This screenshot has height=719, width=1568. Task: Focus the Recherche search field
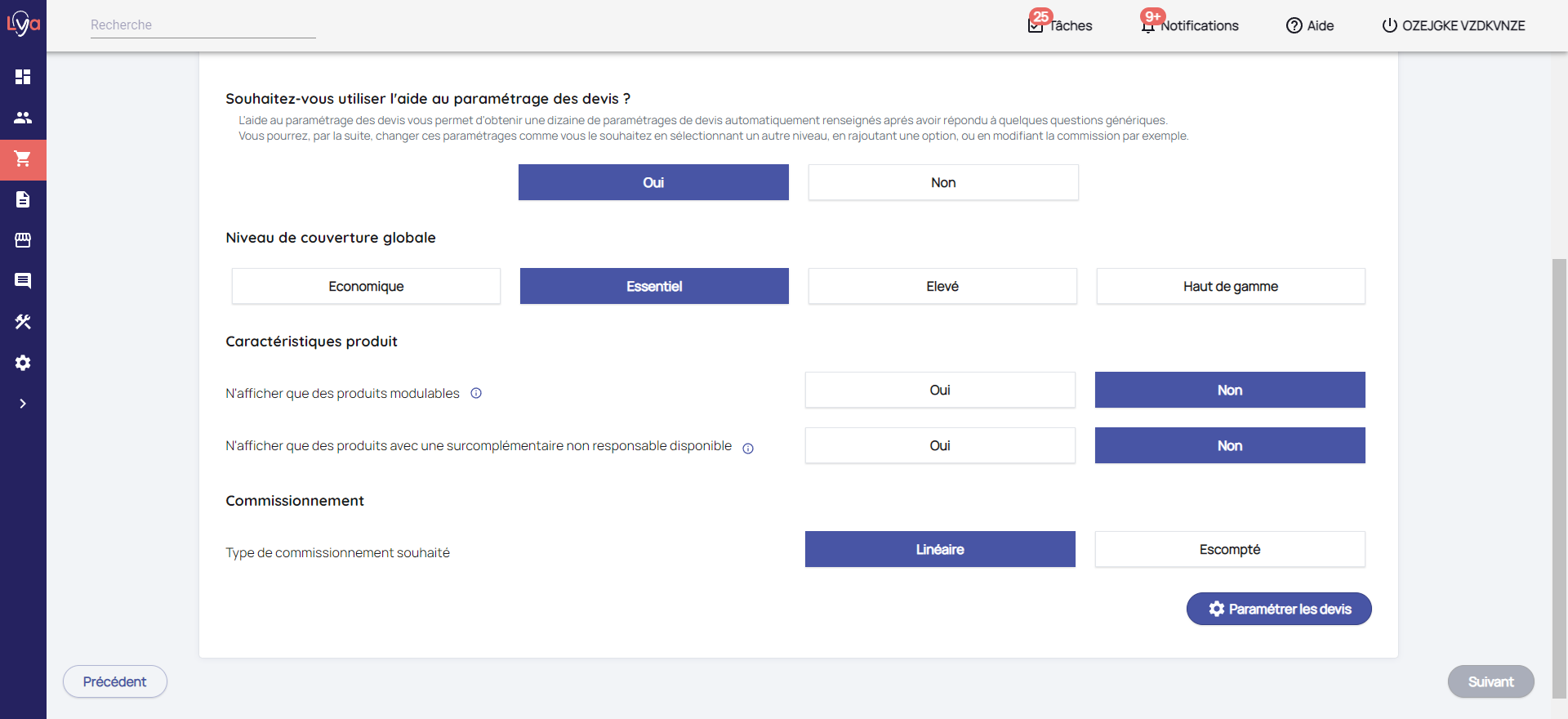(x=203, y=25)
